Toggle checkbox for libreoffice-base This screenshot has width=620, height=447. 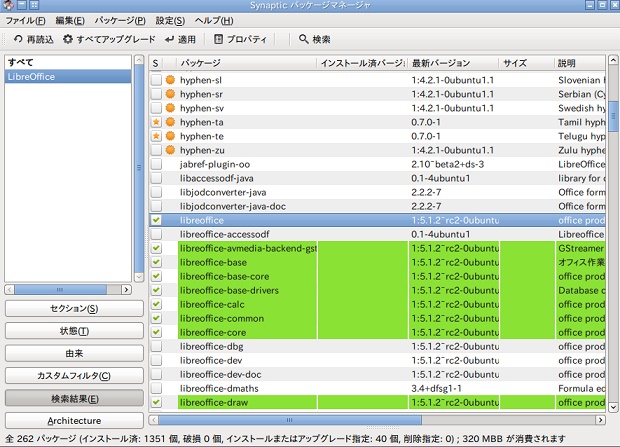coord(156,262)
